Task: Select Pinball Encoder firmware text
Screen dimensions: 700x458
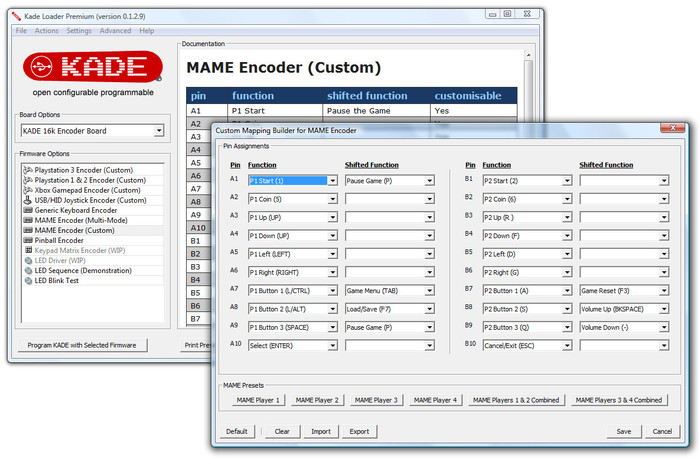Action: point(59,240)
